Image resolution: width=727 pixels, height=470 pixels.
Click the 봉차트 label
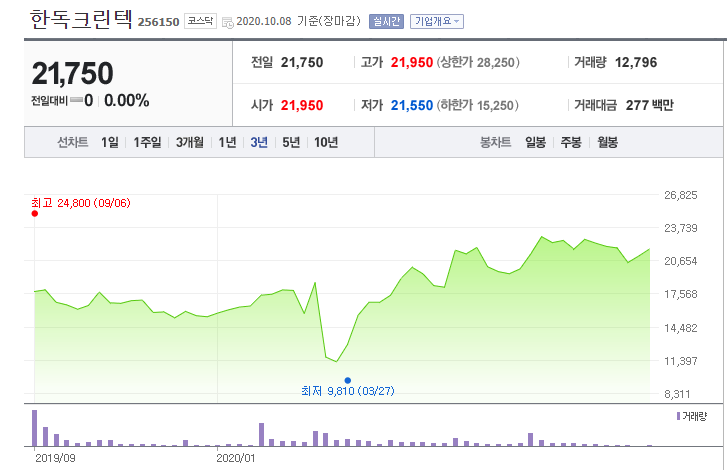point(495,142)
